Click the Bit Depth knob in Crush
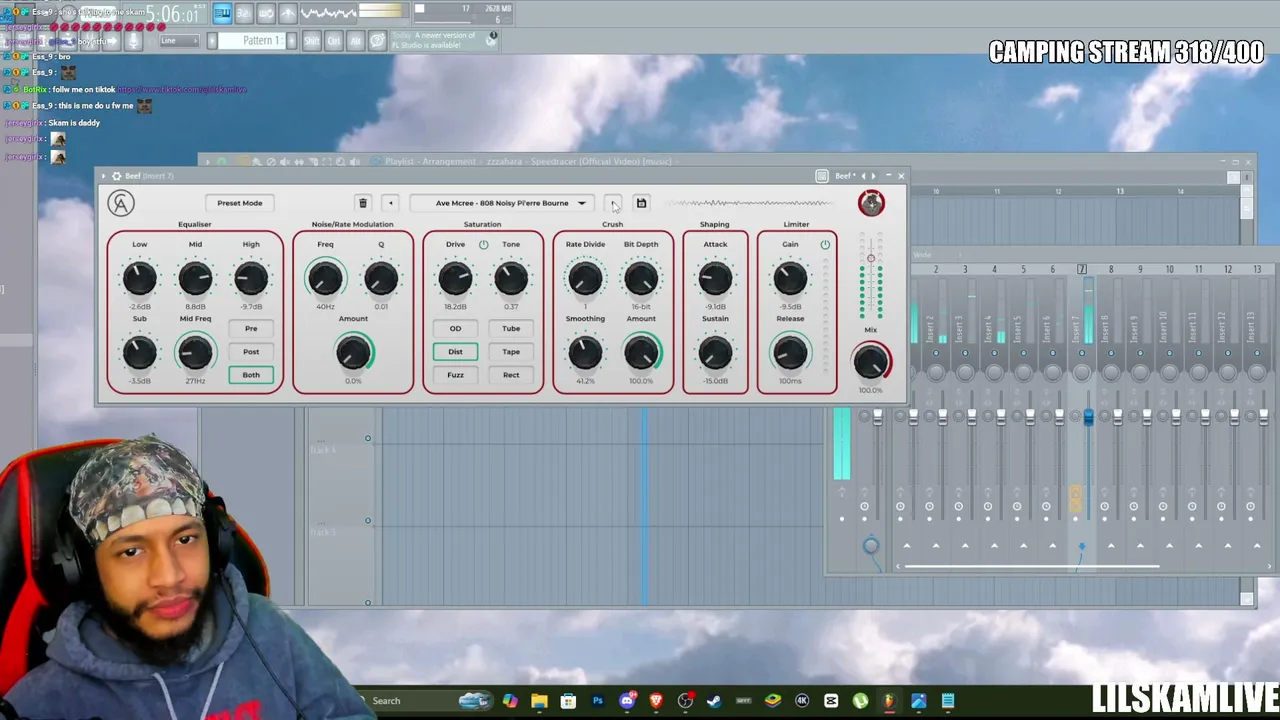 point(641,279)
